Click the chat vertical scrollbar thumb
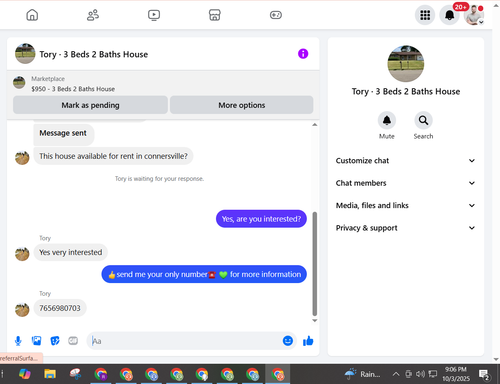This screenshot has height=384, width=500. 314,264
